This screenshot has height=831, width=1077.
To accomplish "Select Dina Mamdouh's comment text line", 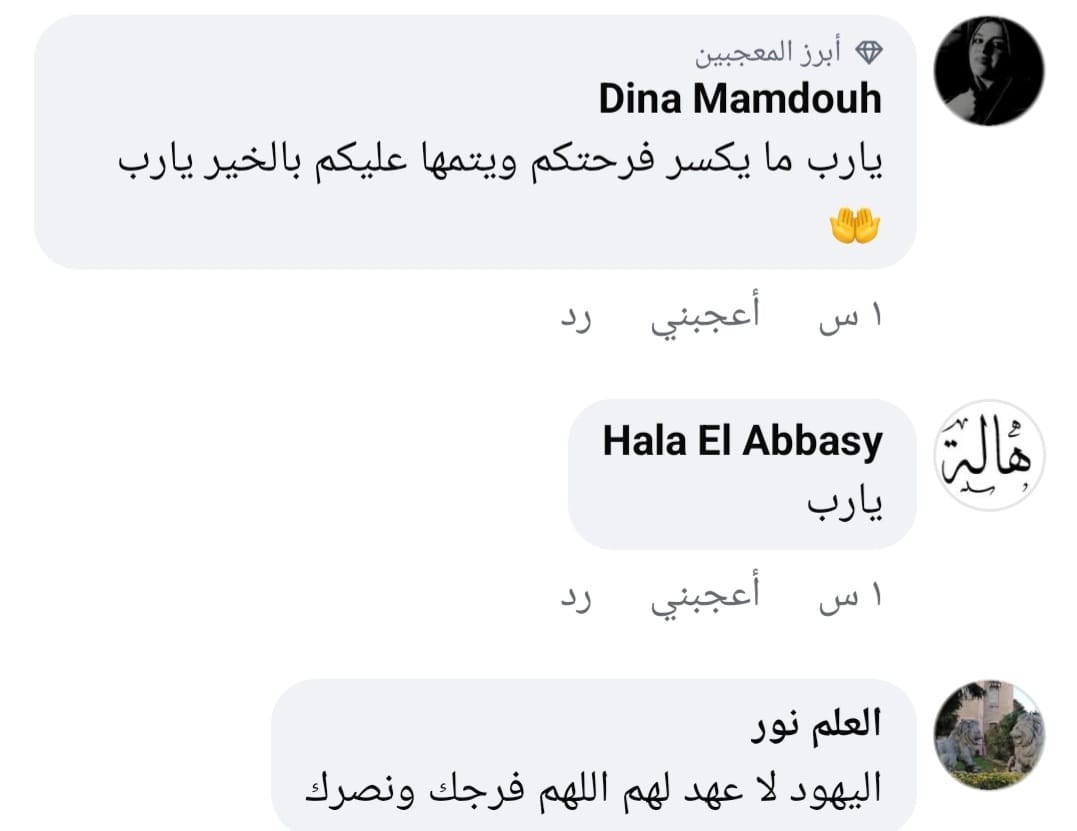I will tap(500, 161).
